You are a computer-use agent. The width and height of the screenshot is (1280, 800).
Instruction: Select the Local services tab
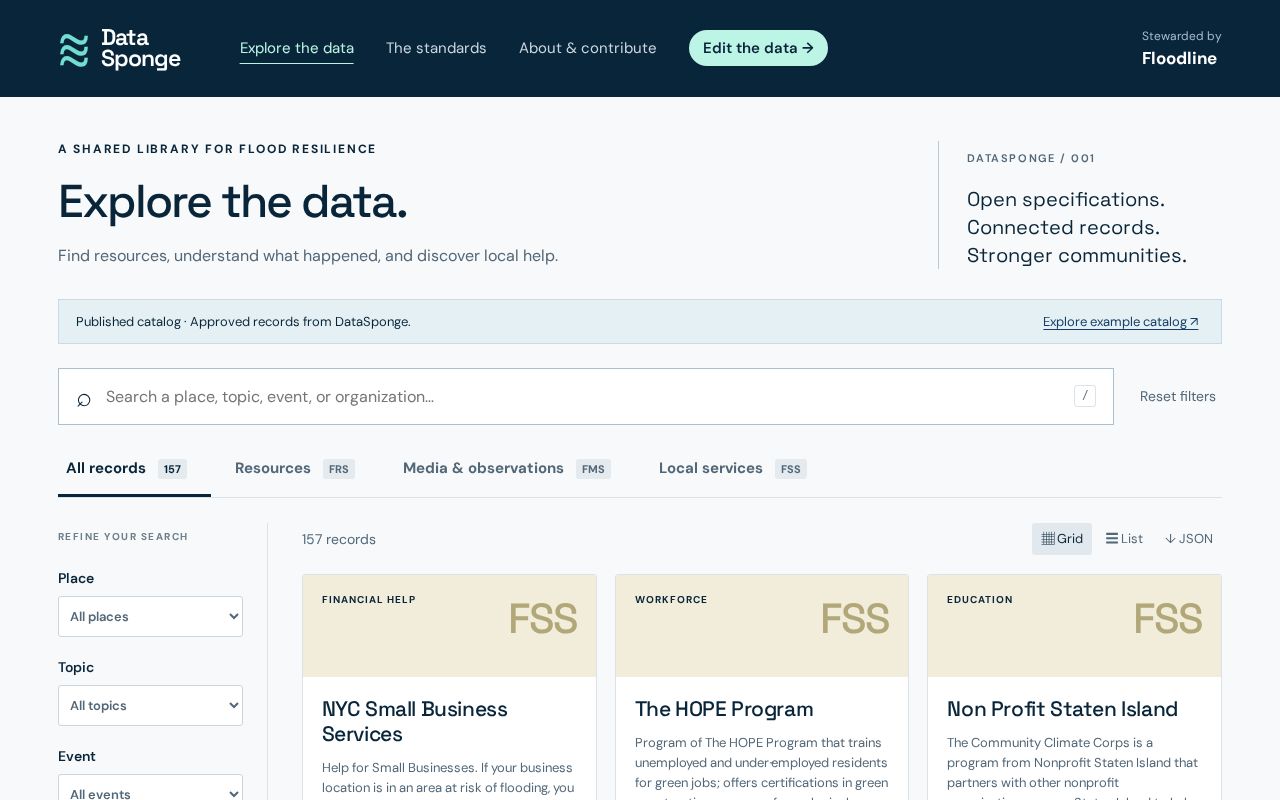click(x=733, y=468)
